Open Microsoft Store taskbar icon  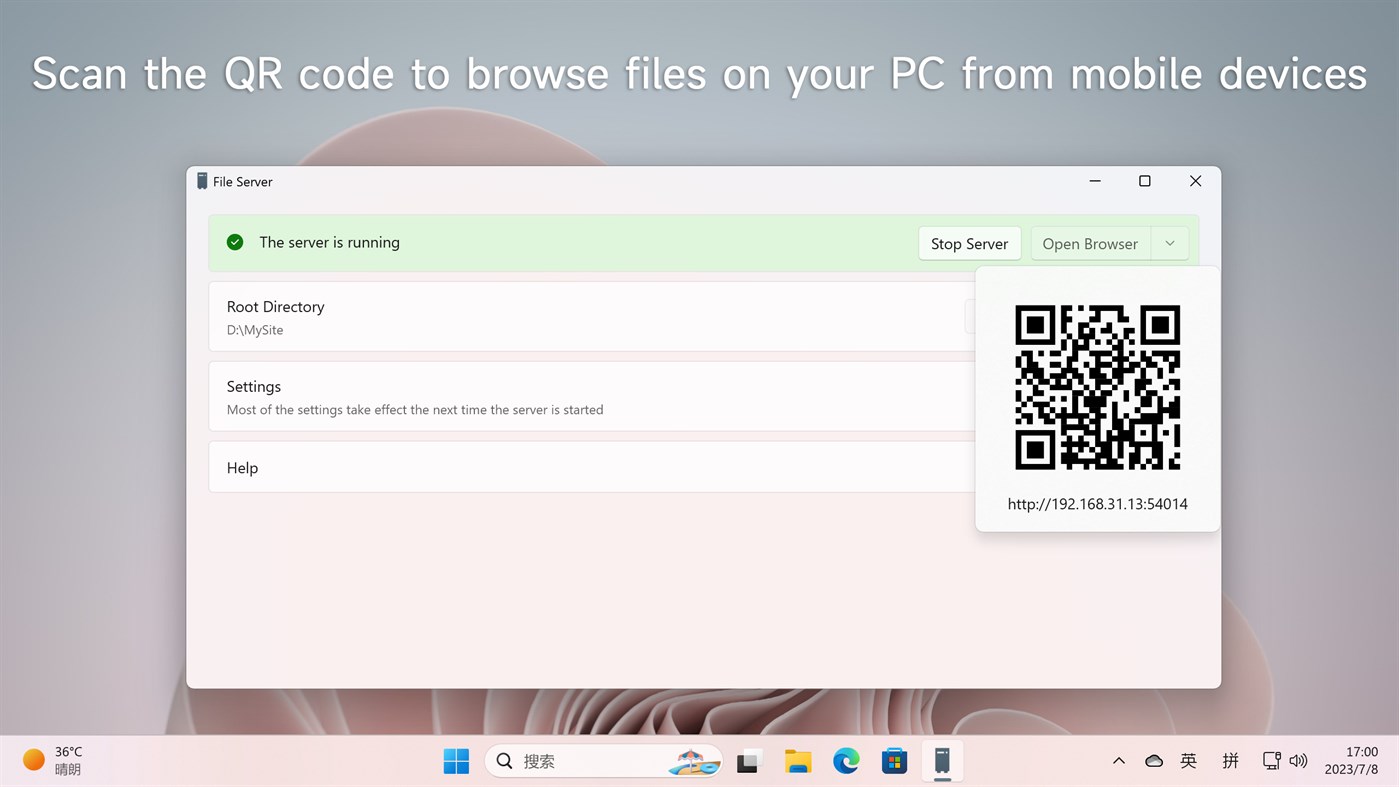pyautogui.click(x=894, y=761)
